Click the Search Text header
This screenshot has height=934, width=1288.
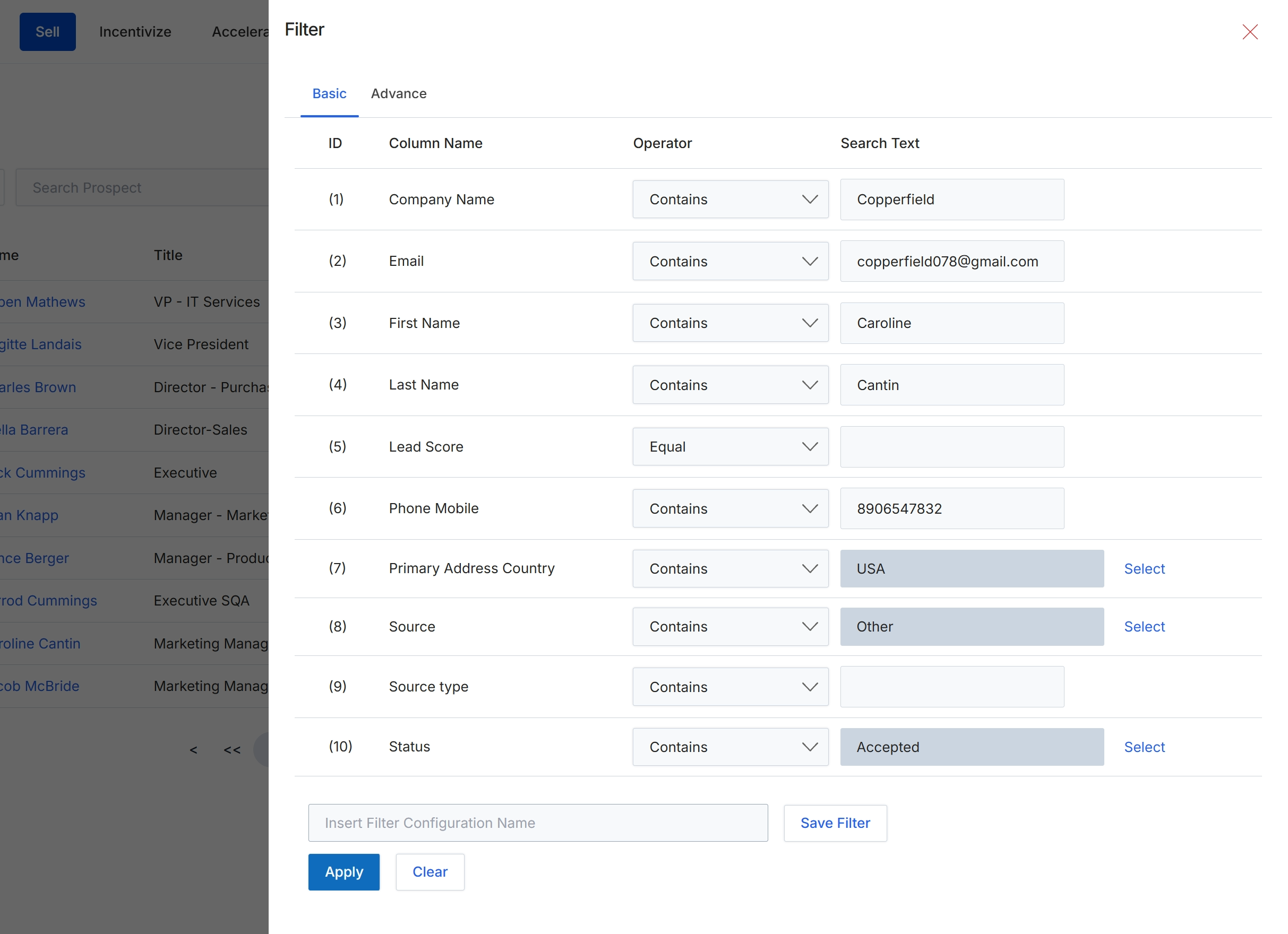click(x=880, y=144)
